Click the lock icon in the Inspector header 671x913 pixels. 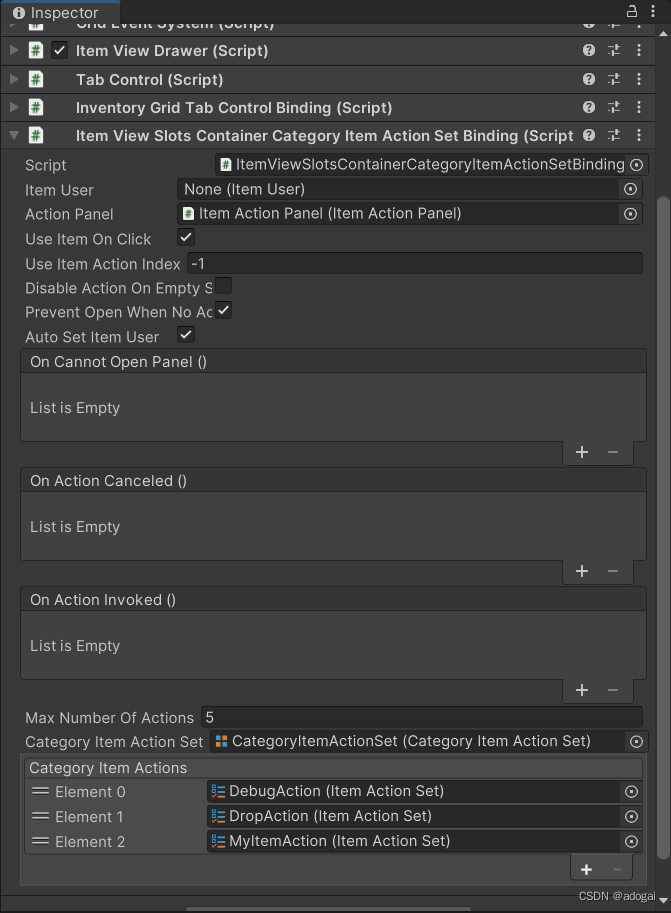pos(630,11)
